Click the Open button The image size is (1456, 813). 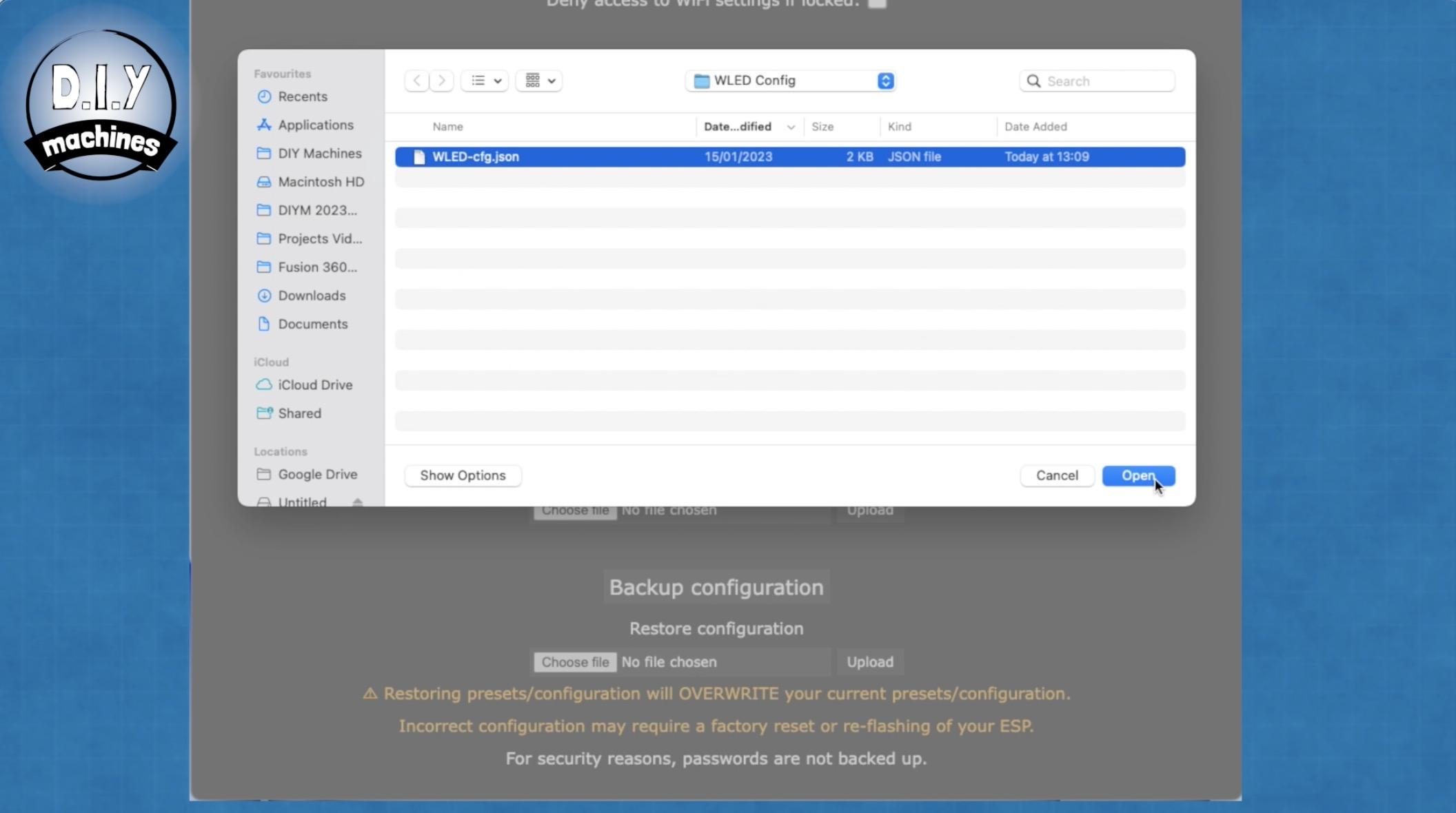1138,475
